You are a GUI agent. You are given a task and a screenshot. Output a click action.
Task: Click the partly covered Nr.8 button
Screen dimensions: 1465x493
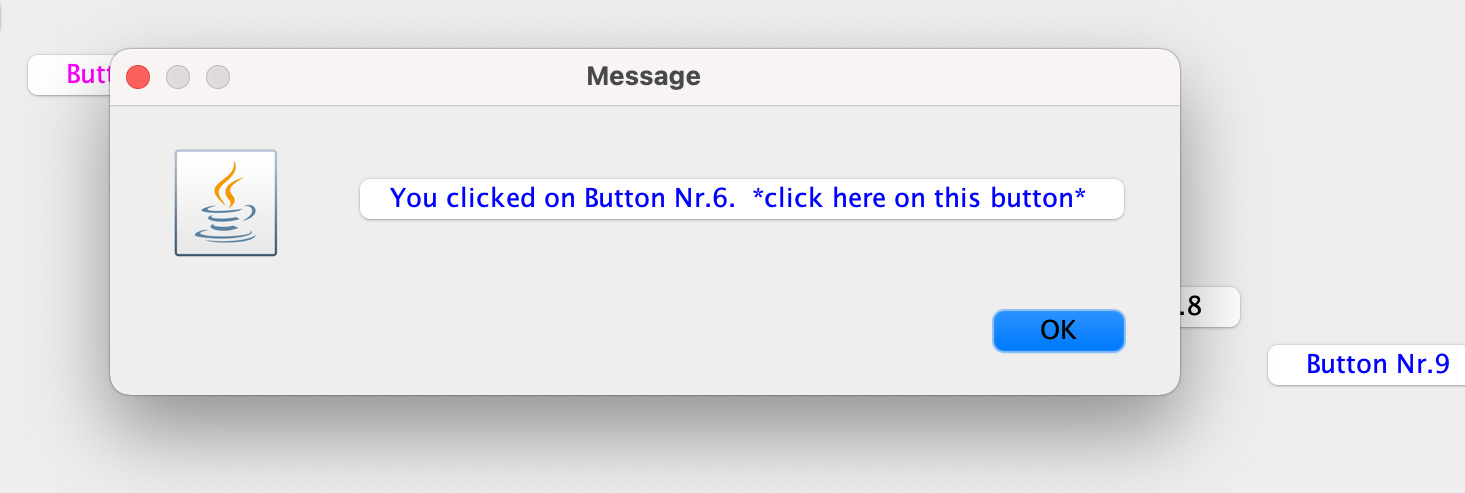[1210, 307]
